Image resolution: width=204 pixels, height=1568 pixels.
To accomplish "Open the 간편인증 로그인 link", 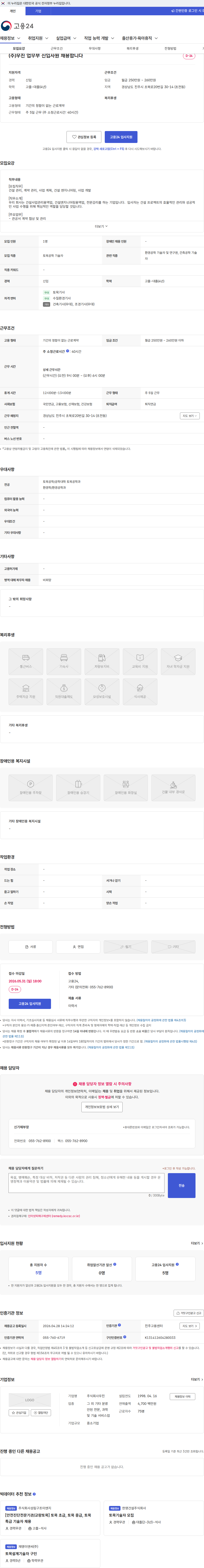I will 188,11.
